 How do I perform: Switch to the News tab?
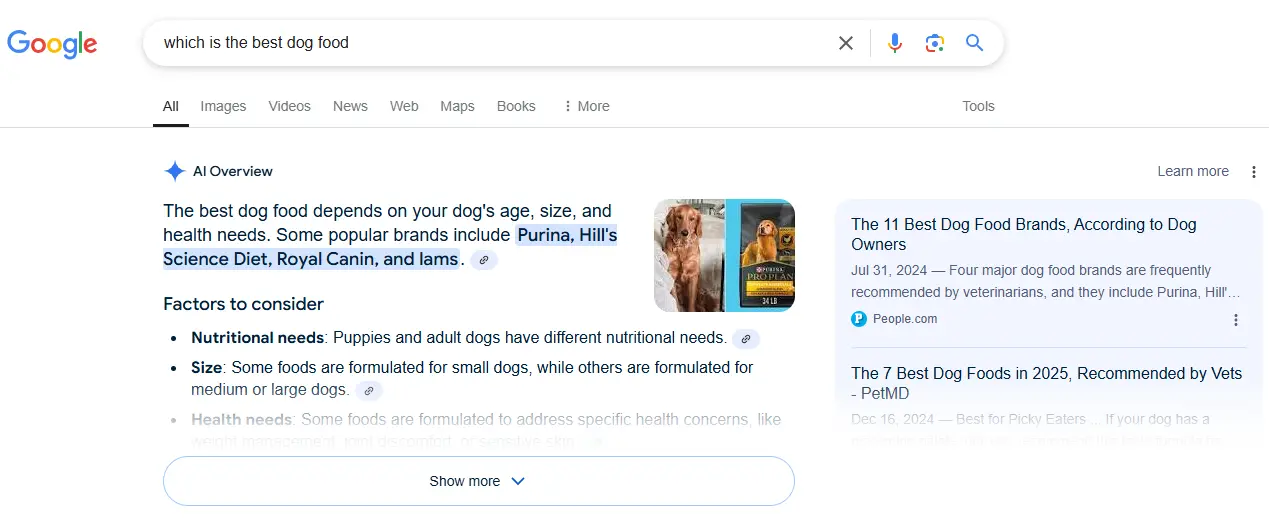tap(350, 106)
